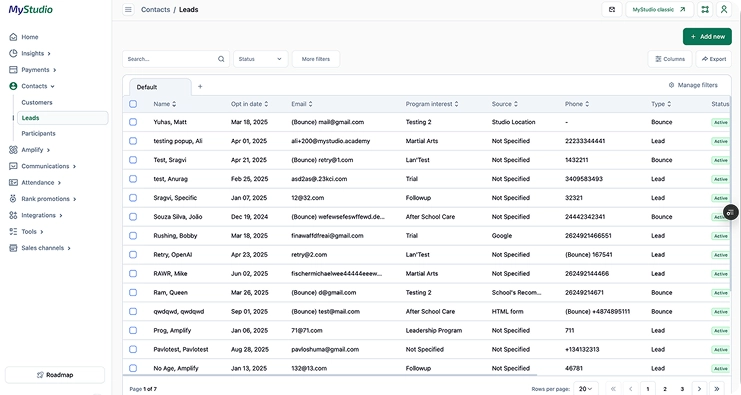Open the Roadmap button
Image resolution: width=741 pixels, height=395 pixels.
point(55,375)
